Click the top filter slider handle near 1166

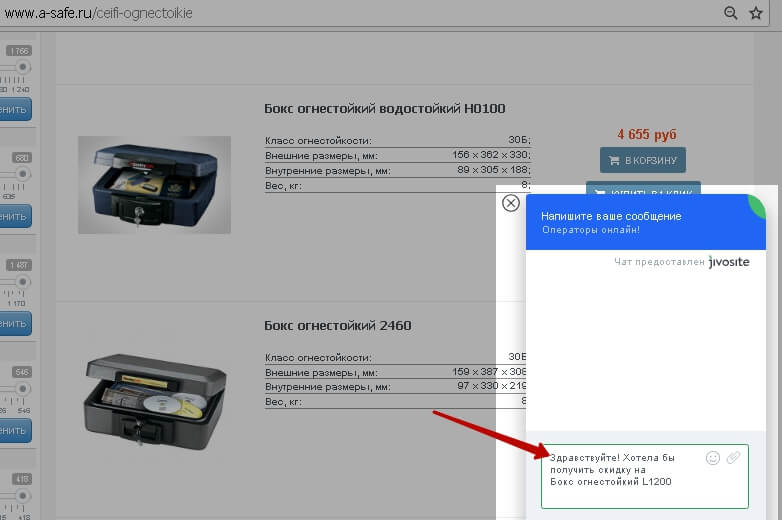click(x=21, y=67)
